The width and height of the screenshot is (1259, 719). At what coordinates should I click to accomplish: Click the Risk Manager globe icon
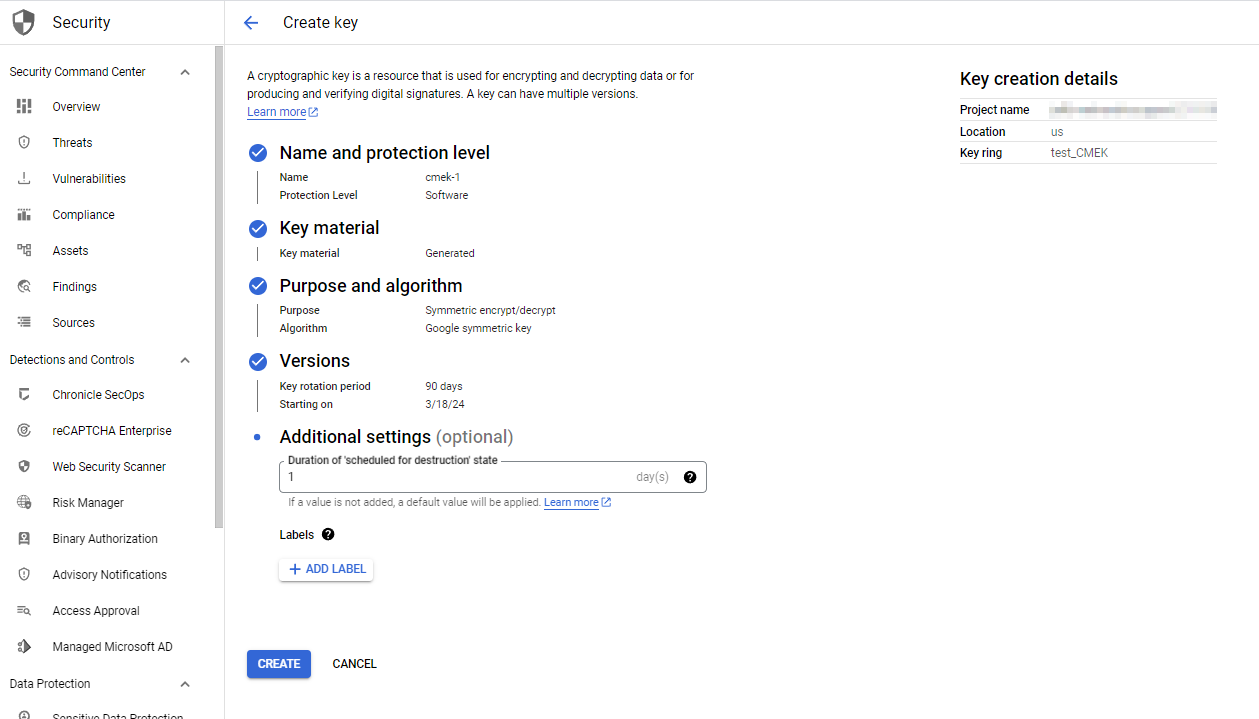pyautogui.click(x=25, y=502)
